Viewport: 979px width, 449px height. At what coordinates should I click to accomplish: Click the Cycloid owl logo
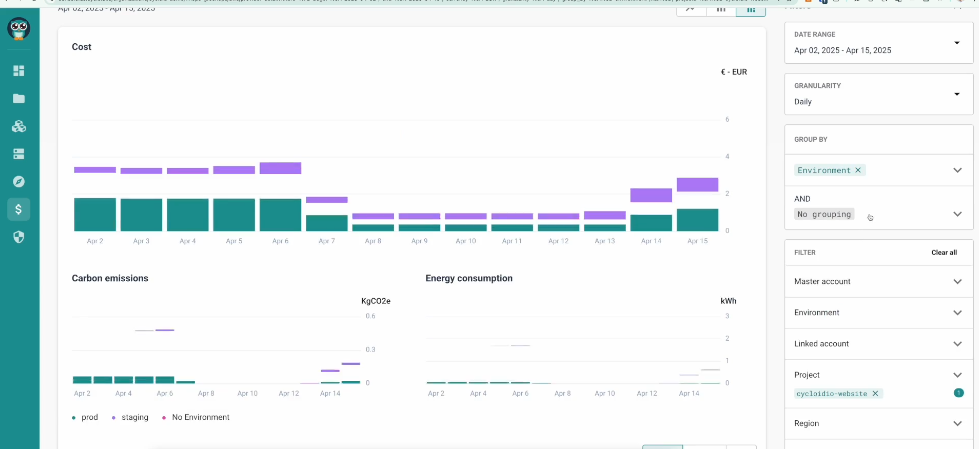tap(18, 29)
